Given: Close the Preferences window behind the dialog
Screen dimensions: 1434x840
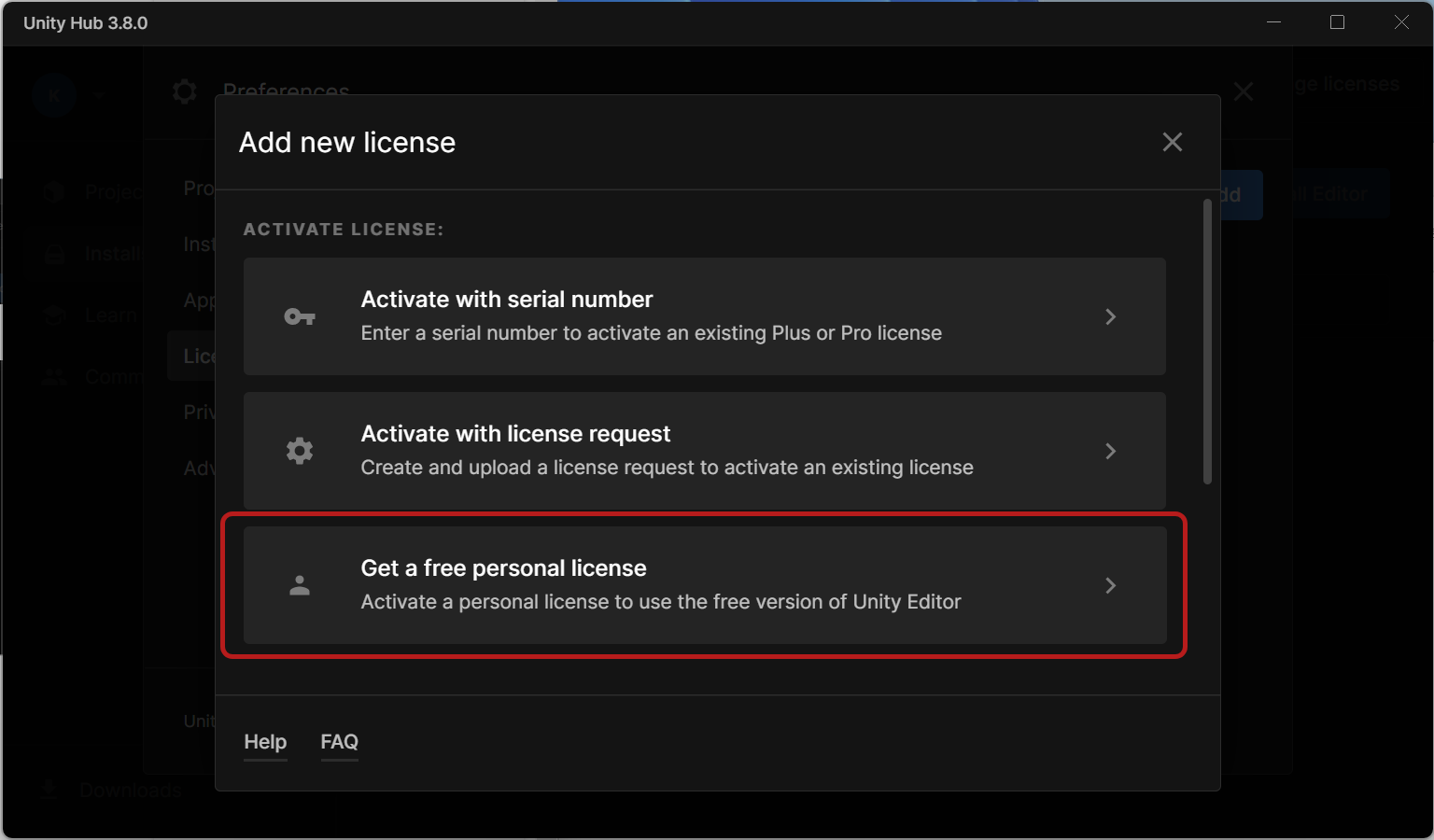Looking at the screenshot, I should point(1244,91).
